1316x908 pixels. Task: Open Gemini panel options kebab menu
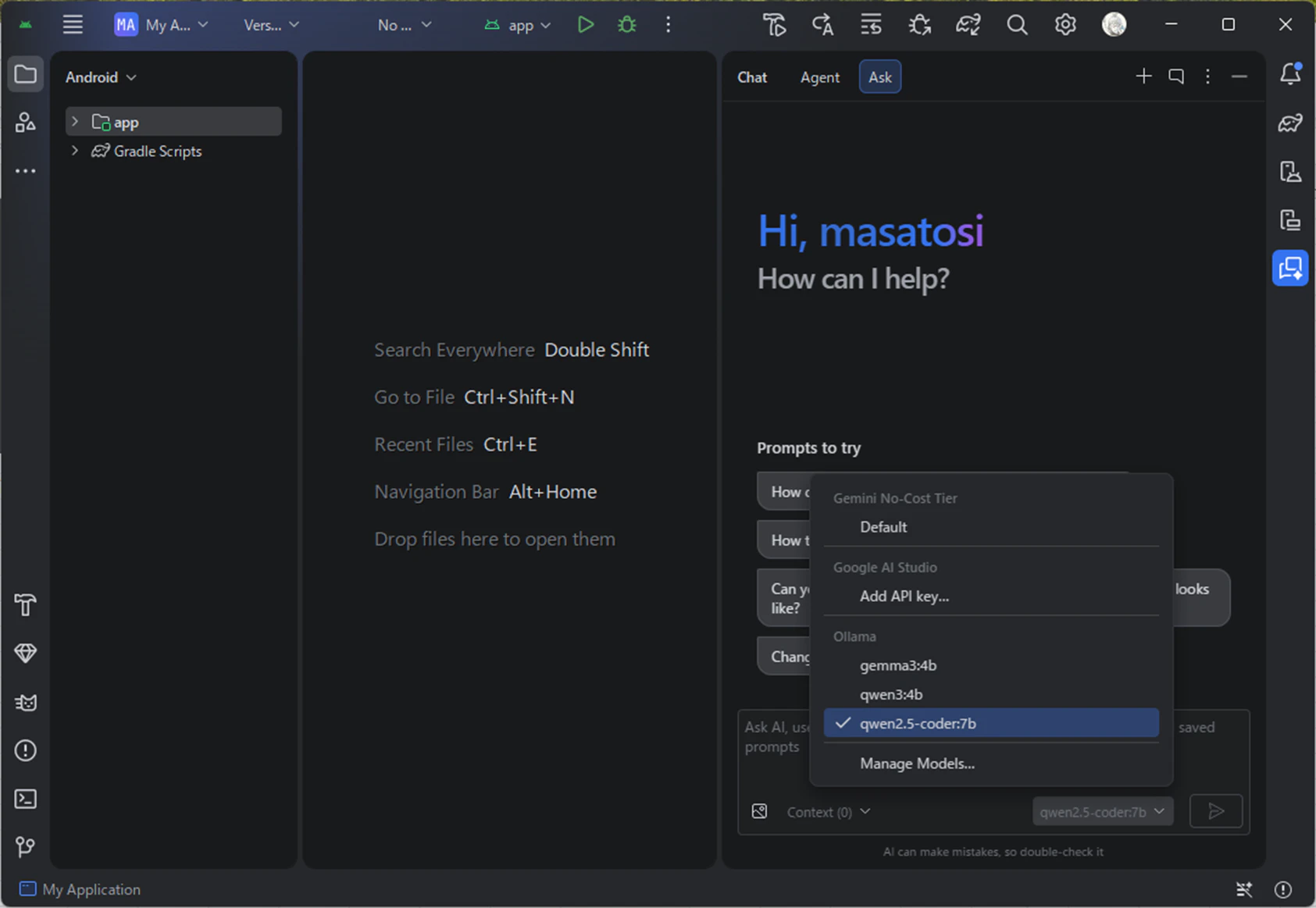click(x=1207, y=77)
